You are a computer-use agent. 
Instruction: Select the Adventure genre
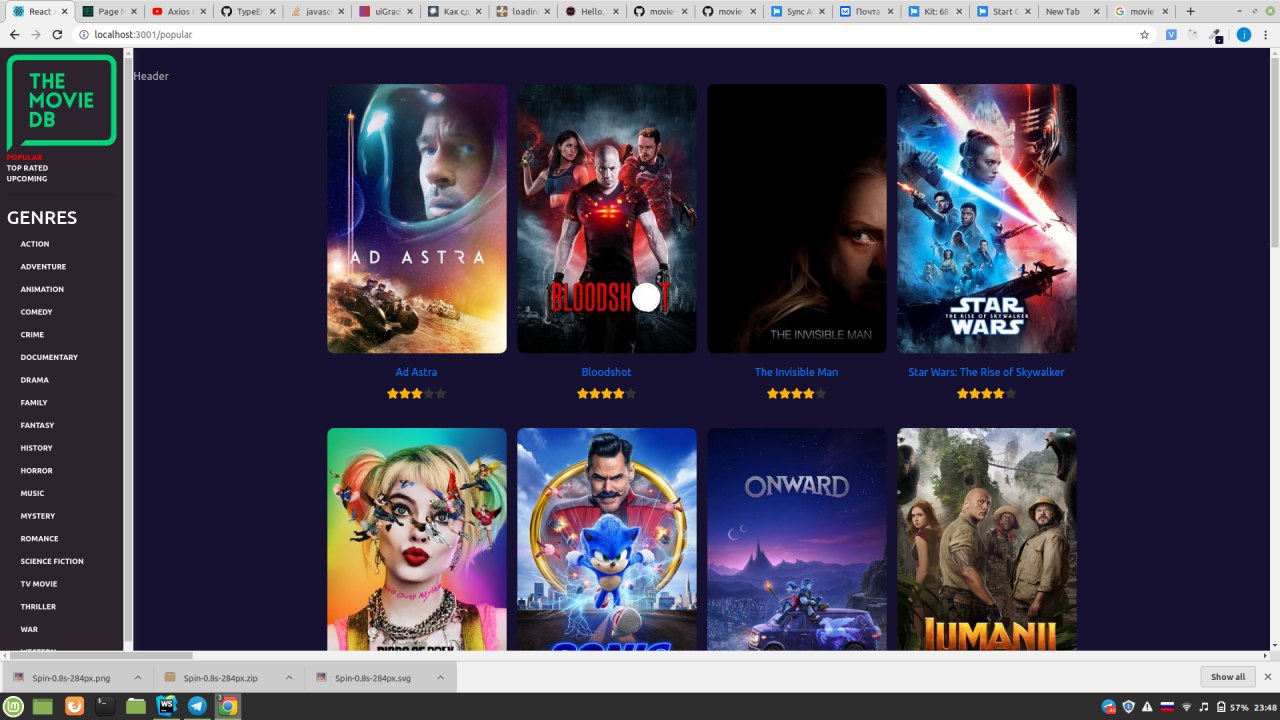point(43,267)
